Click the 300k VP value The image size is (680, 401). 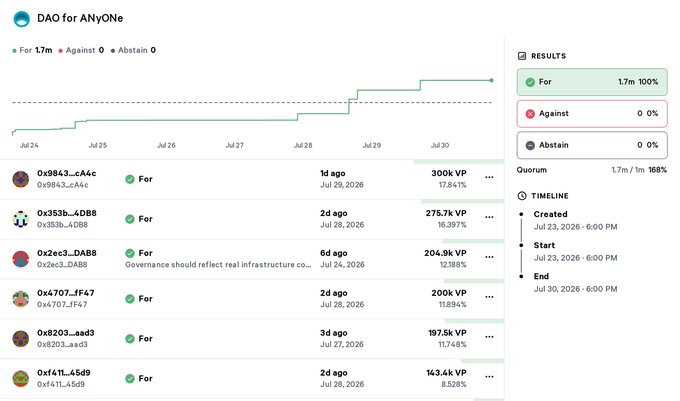pos(449,173)
